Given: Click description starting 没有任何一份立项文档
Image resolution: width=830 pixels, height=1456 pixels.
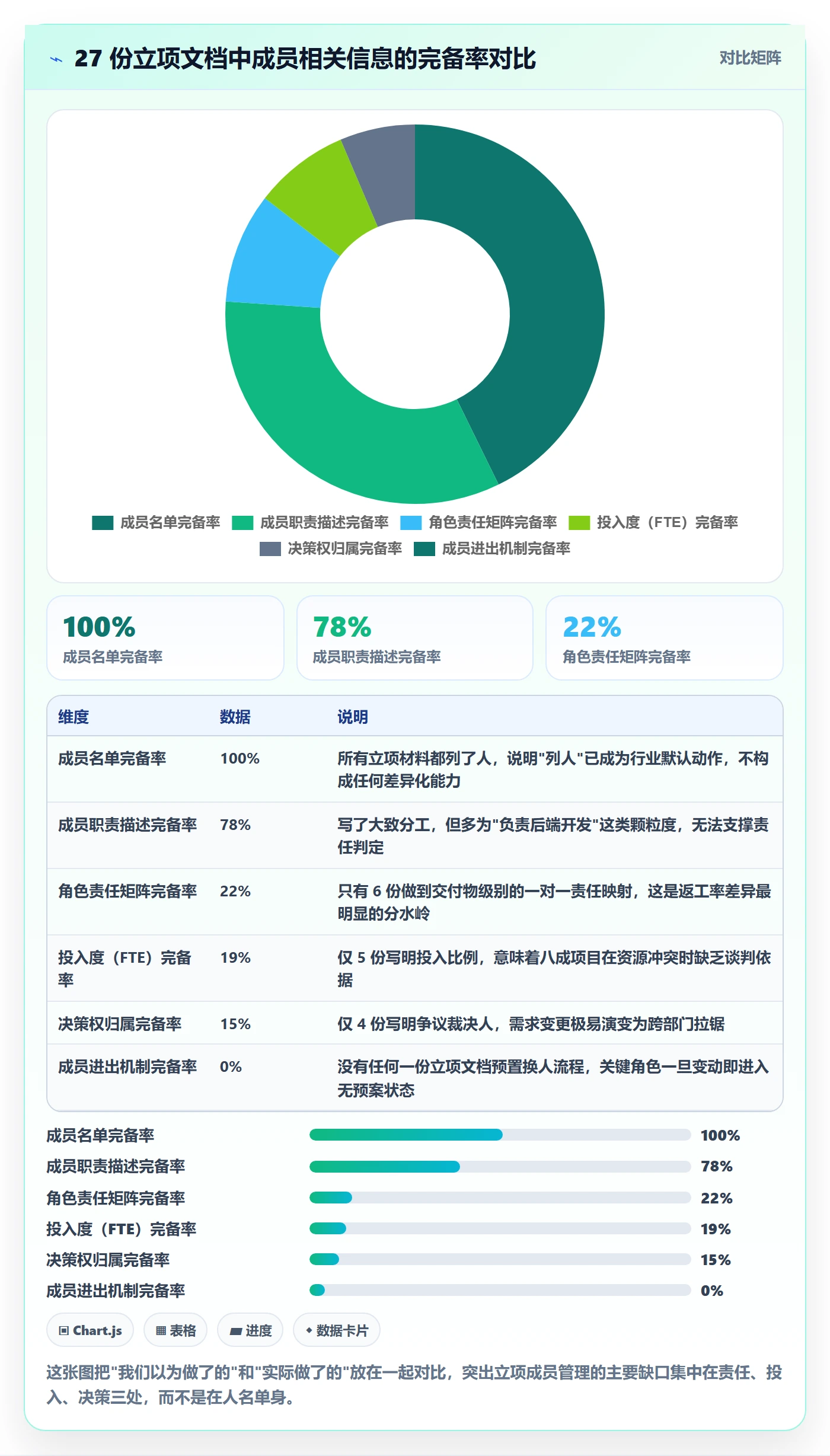Looking at the screenshot, I should 553,1078.
